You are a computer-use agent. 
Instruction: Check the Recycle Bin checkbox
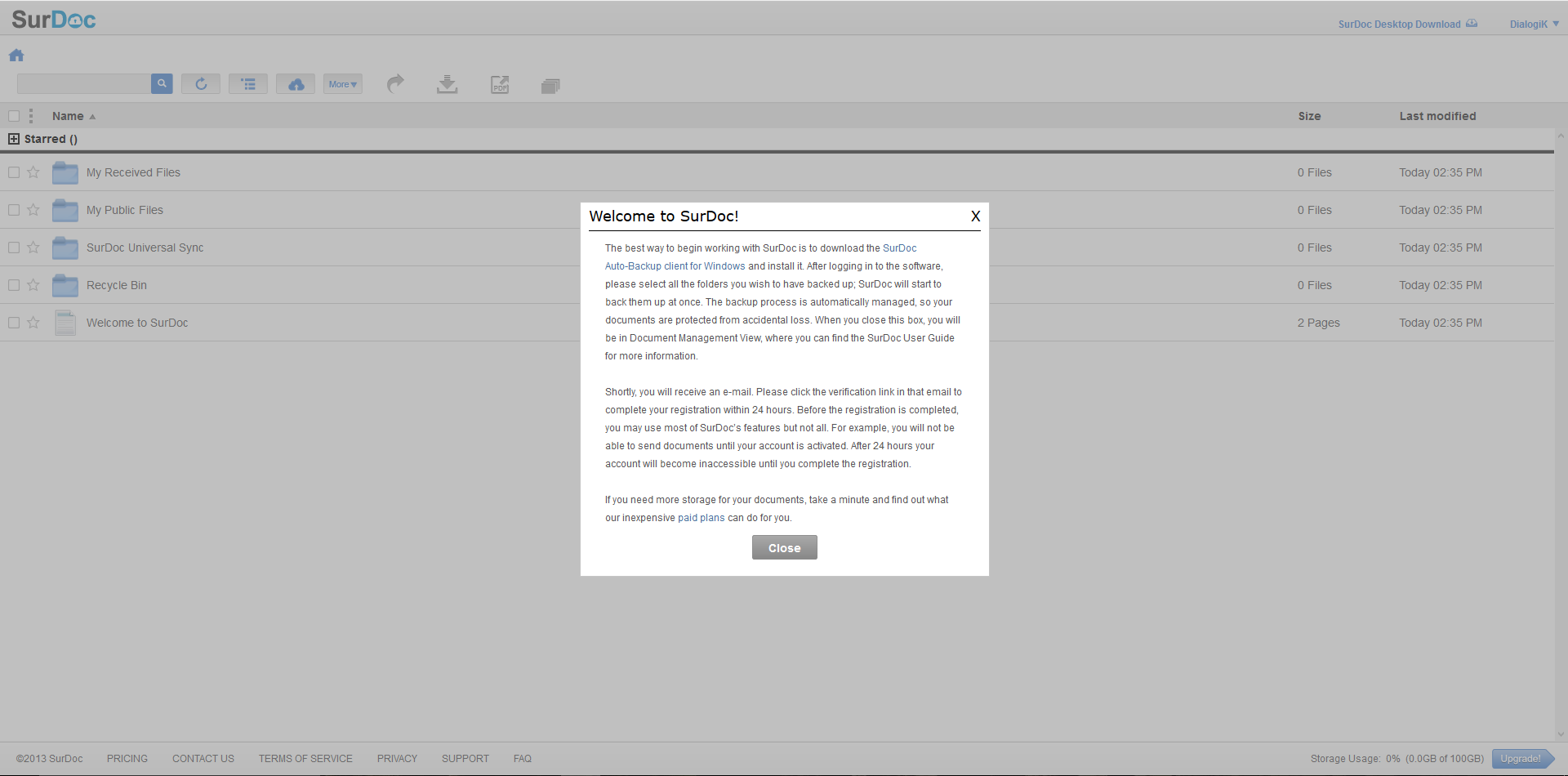click(x=14, y=285)
